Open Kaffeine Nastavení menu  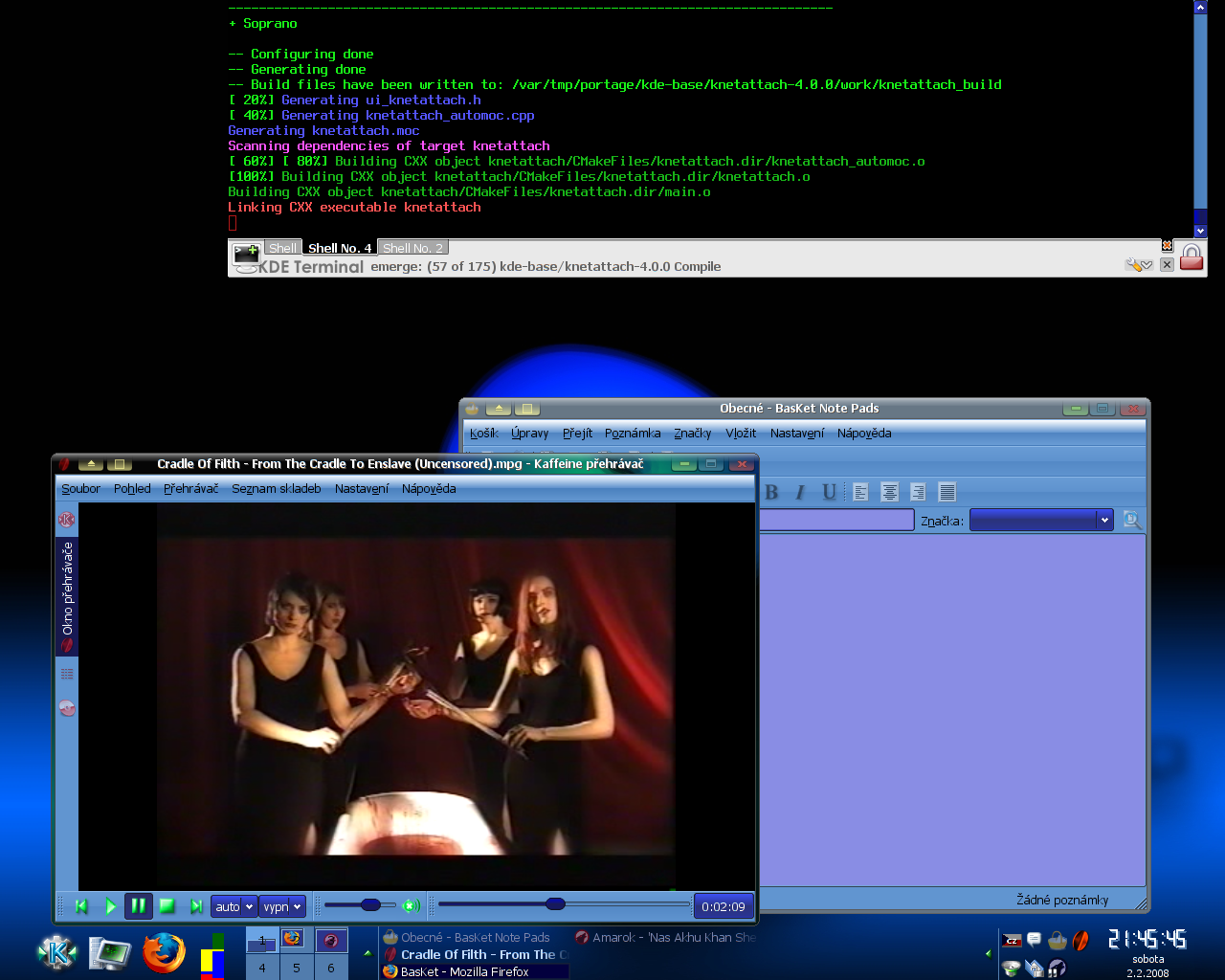[x=362, y=488]
